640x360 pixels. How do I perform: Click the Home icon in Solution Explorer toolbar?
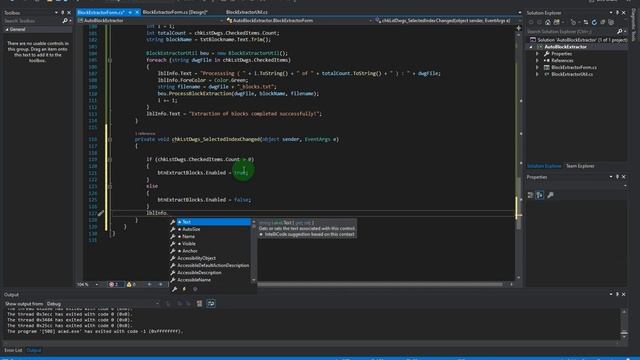coord(547,22)
